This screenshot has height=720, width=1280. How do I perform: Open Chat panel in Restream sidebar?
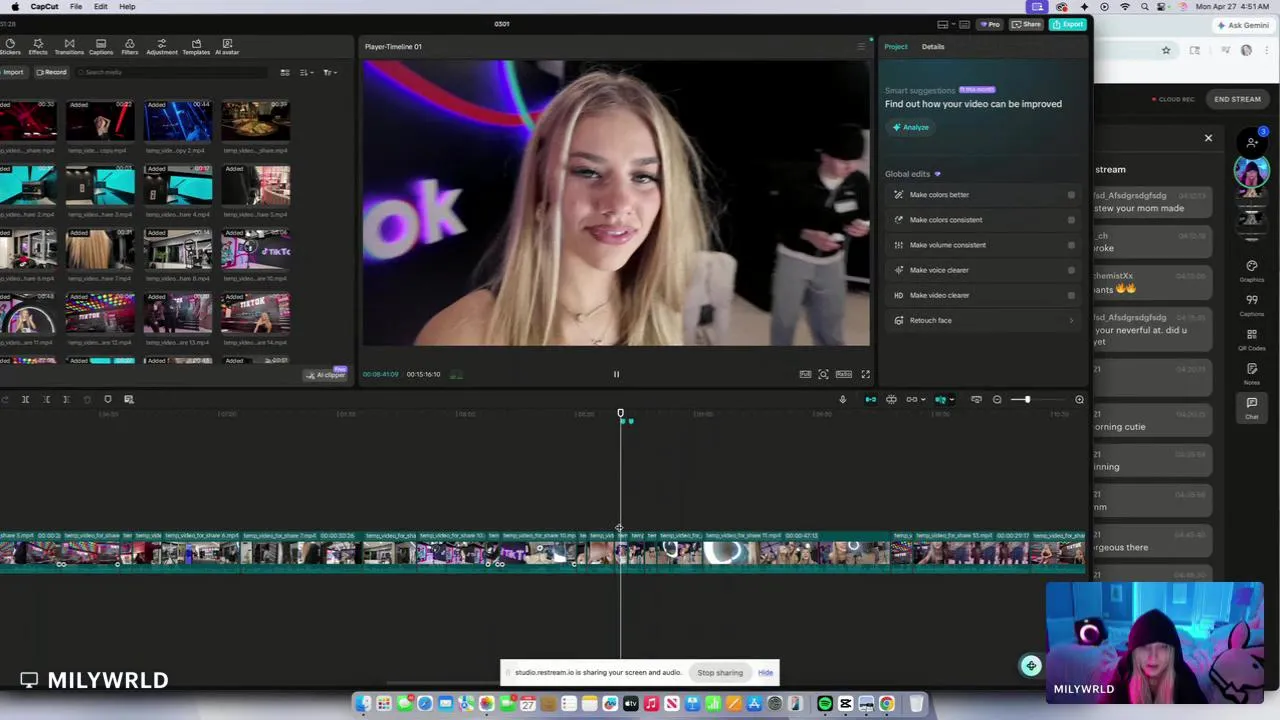point(1251,407)
